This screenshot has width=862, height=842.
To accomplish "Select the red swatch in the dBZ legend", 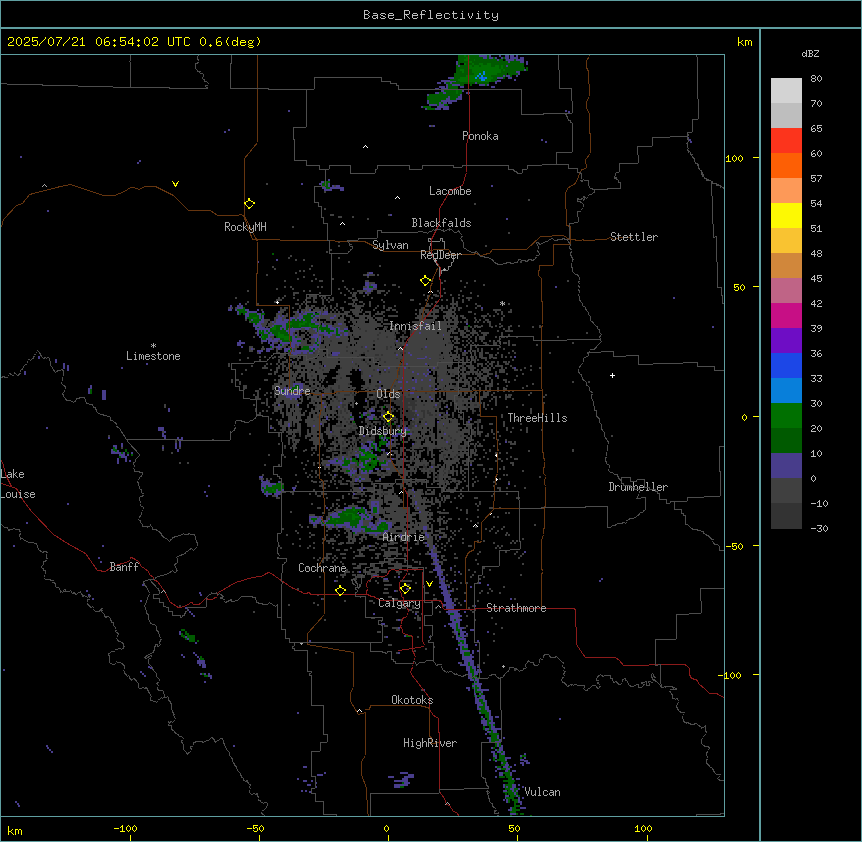I will click(x=786, y=140).
